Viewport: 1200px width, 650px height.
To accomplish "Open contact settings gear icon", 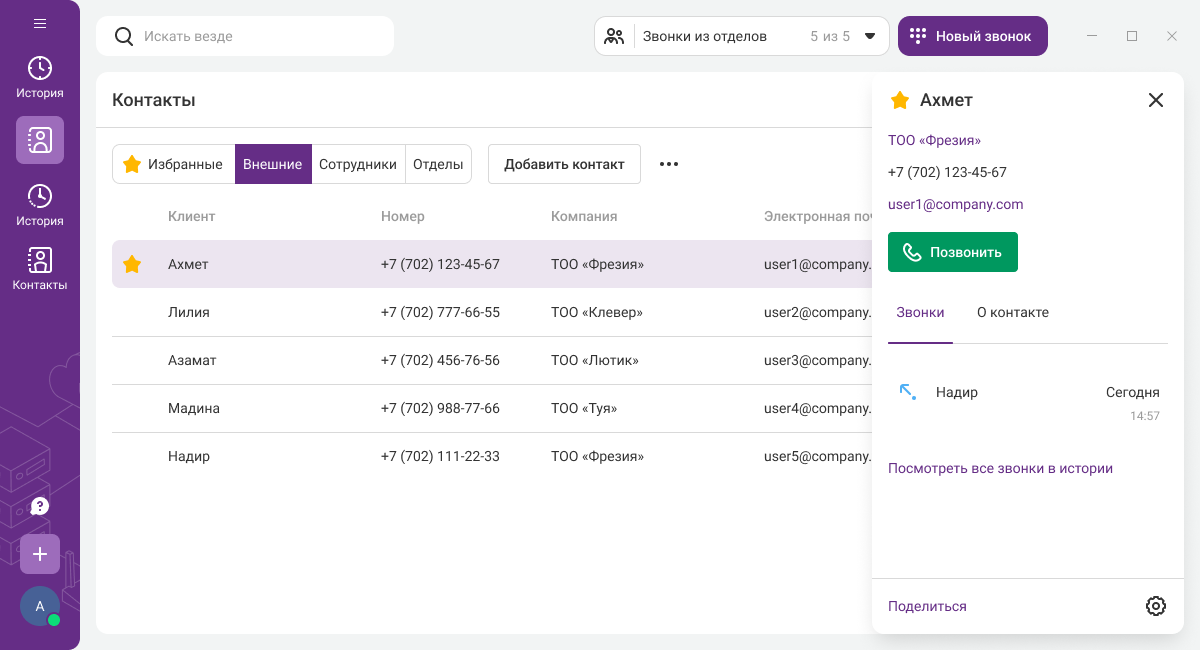I will coord(1156,606).
